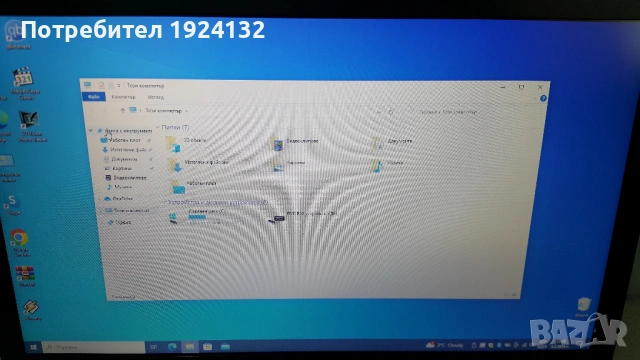The image size is (640, 360).
Task: Select the 3D обекти folder icon
Action: point(174,144)
